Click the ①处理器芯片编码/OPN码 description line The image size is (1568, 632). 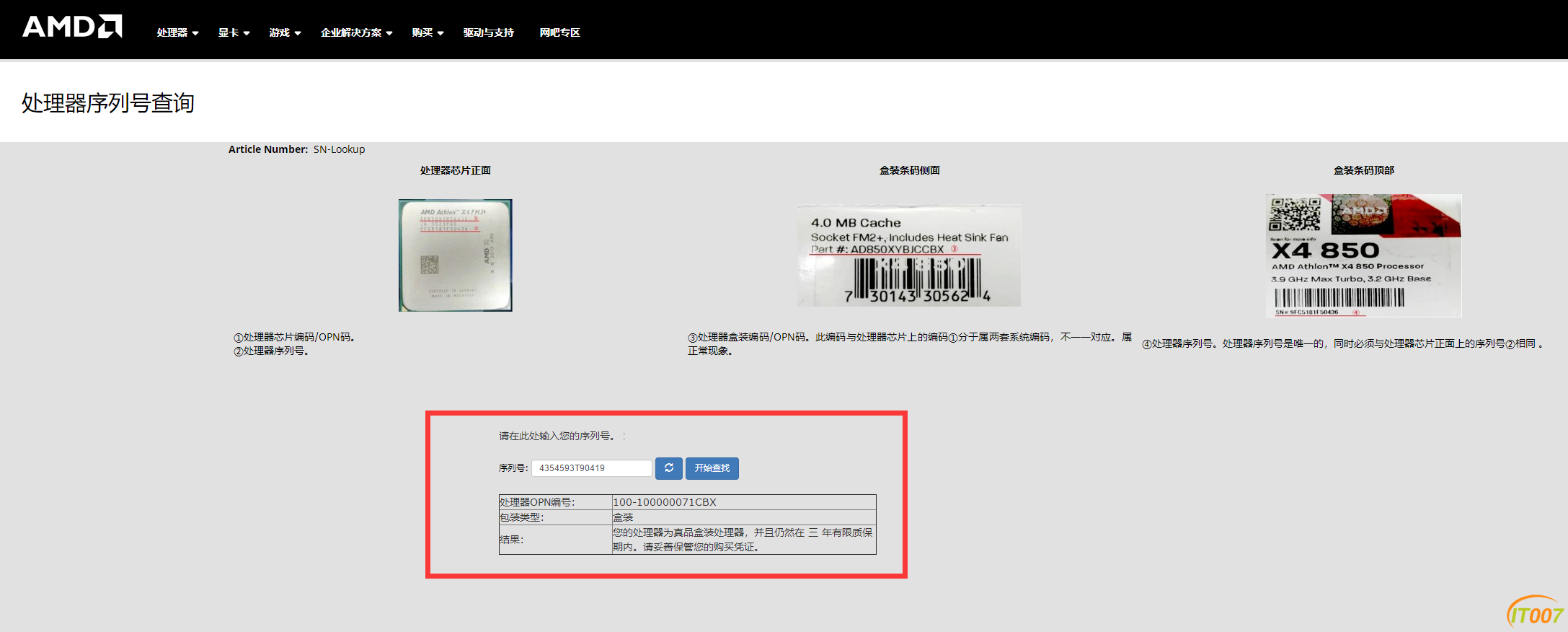294,337
